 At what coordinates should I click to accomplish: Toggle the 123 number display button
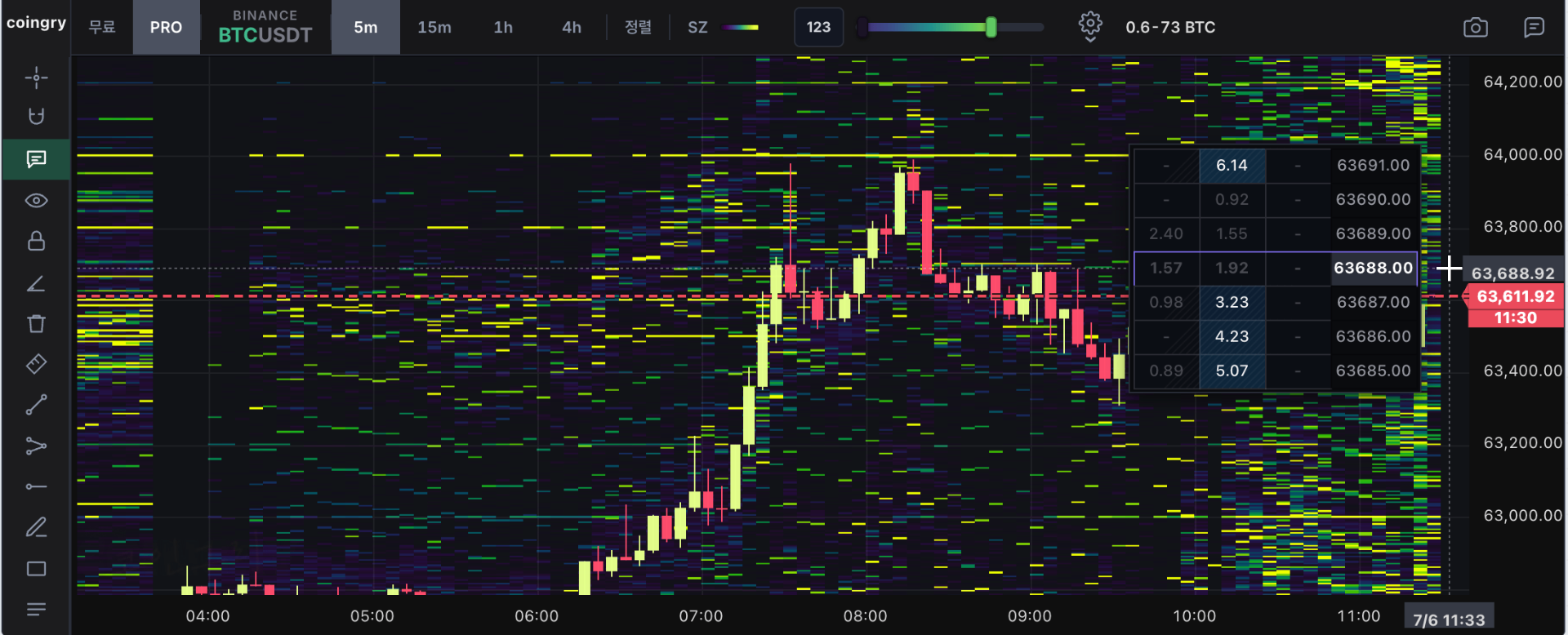(818, 27)
